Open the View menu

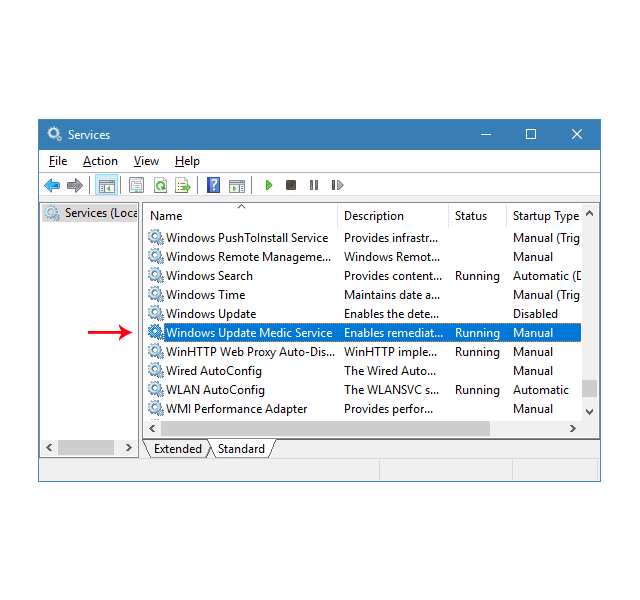pos(146,161)
